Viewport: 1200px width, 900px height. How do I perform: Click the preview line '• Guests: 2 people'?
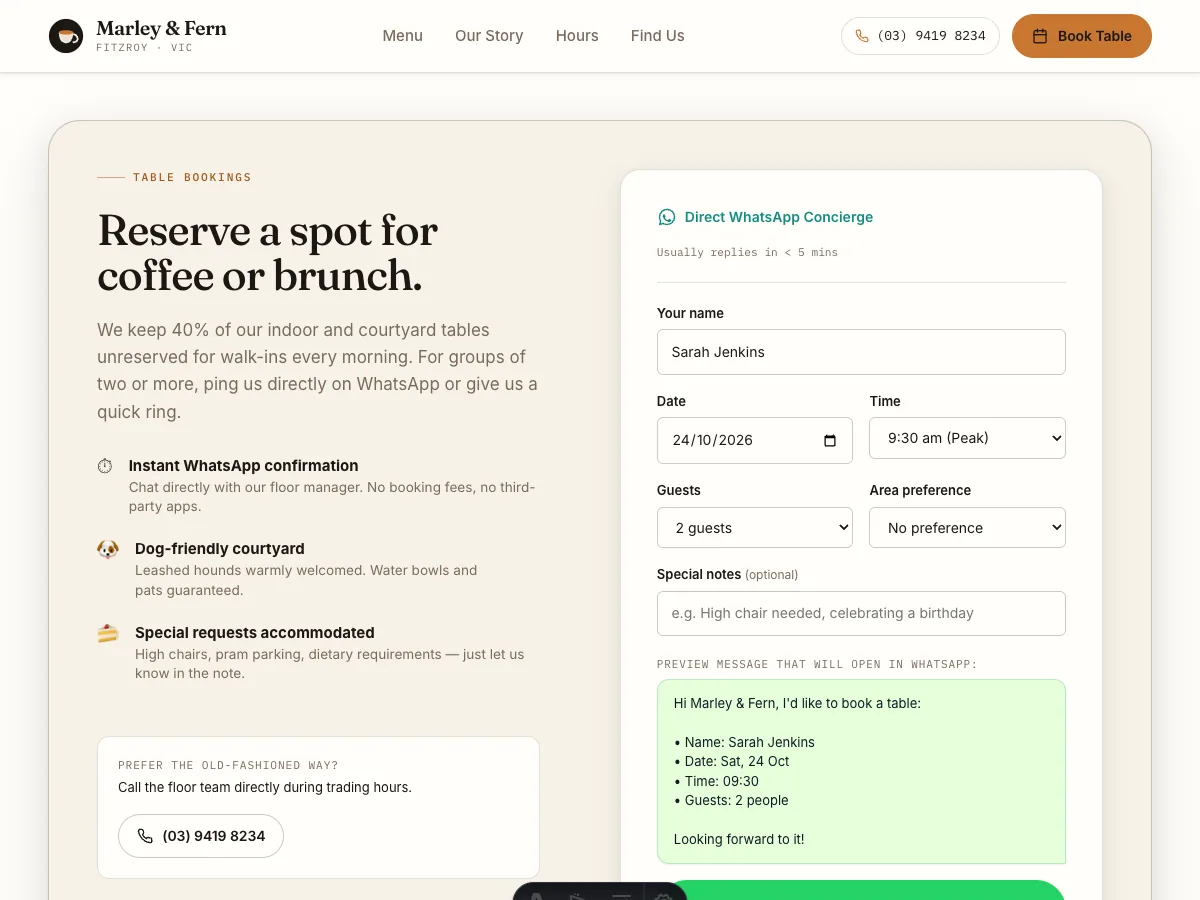pyautogui.click(x=731, y=800)
